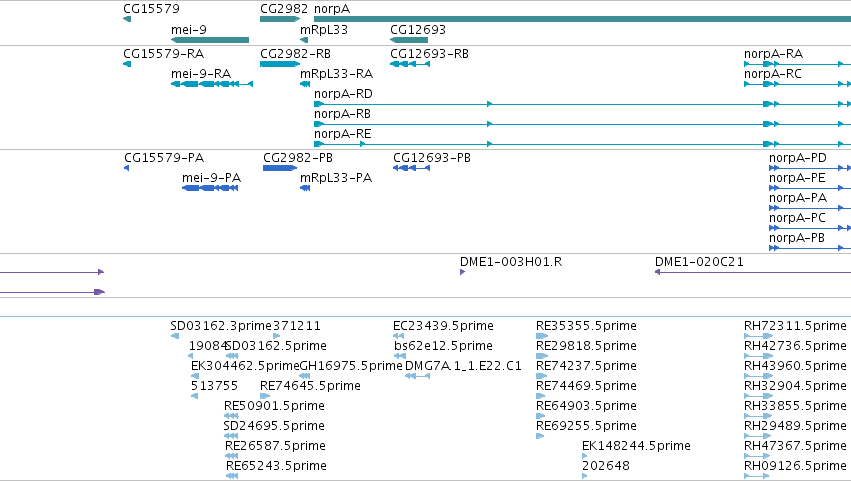Click protein norpA-PD
851x481 pixels.
[798, 158]
